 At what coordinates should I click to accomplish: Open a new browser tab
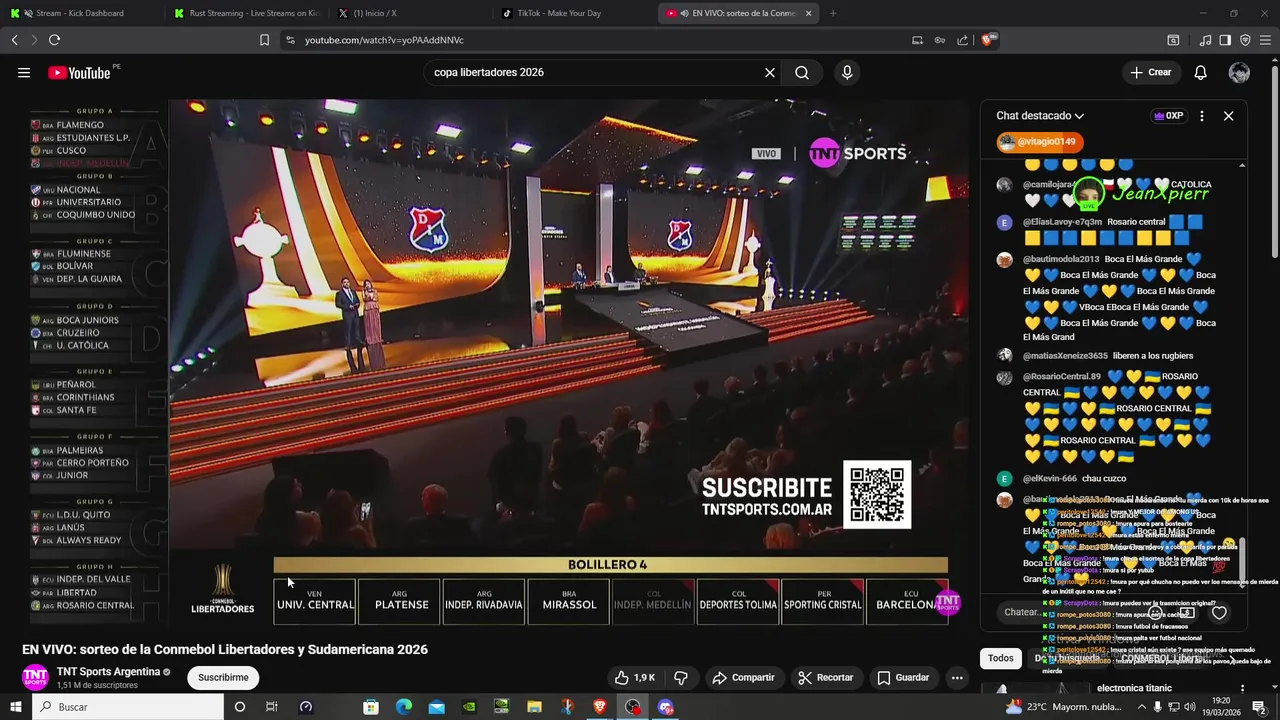(x=833, y=13)
